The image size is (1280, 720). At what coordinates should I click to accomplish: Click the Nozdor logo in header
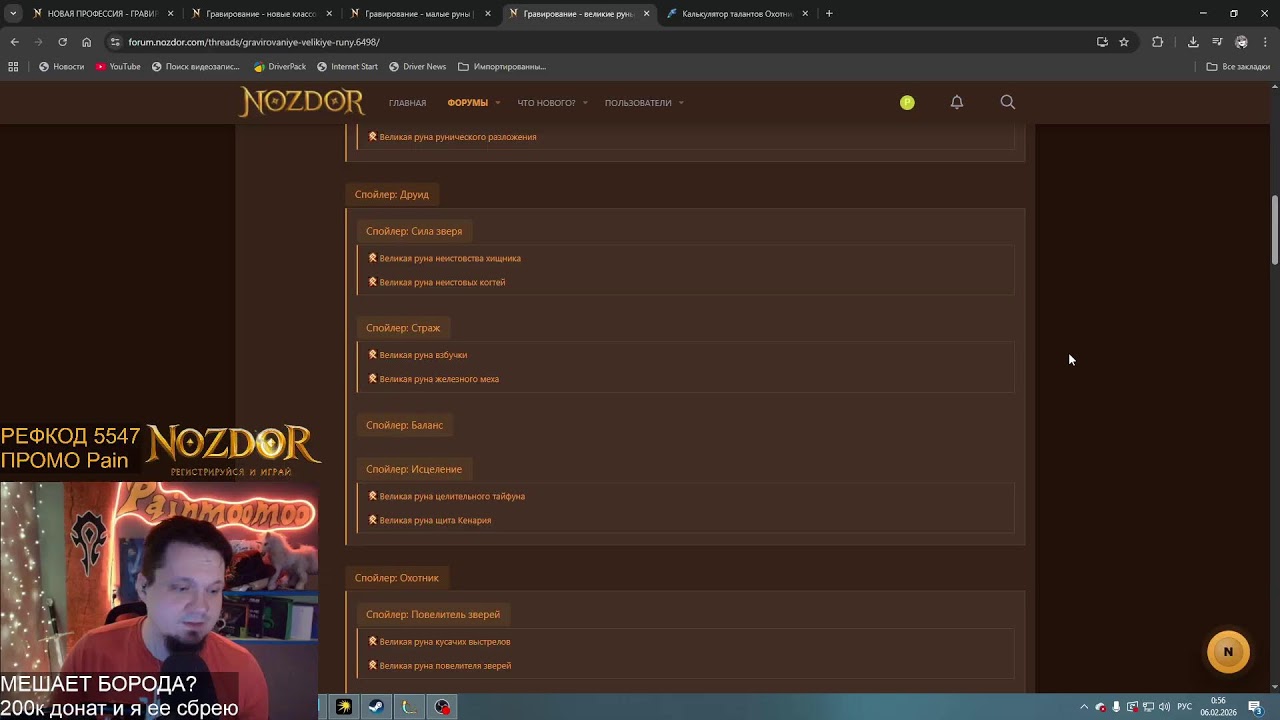(302, 102)
